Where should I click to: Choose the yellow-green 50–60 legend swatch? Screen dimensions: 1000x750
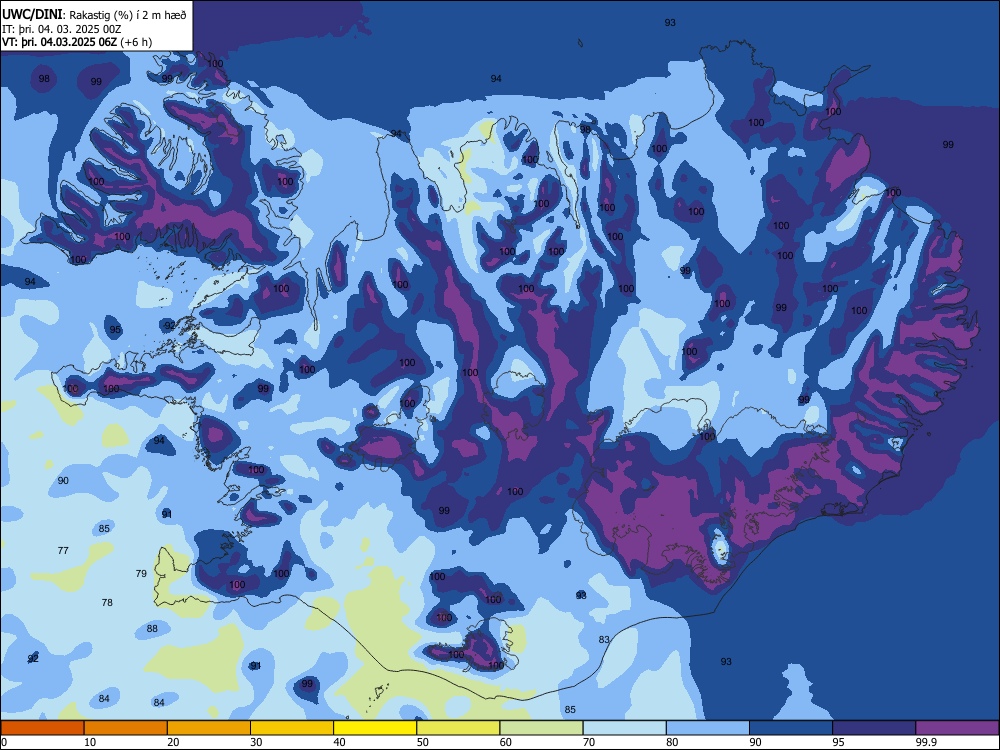[x=458, y=728]
